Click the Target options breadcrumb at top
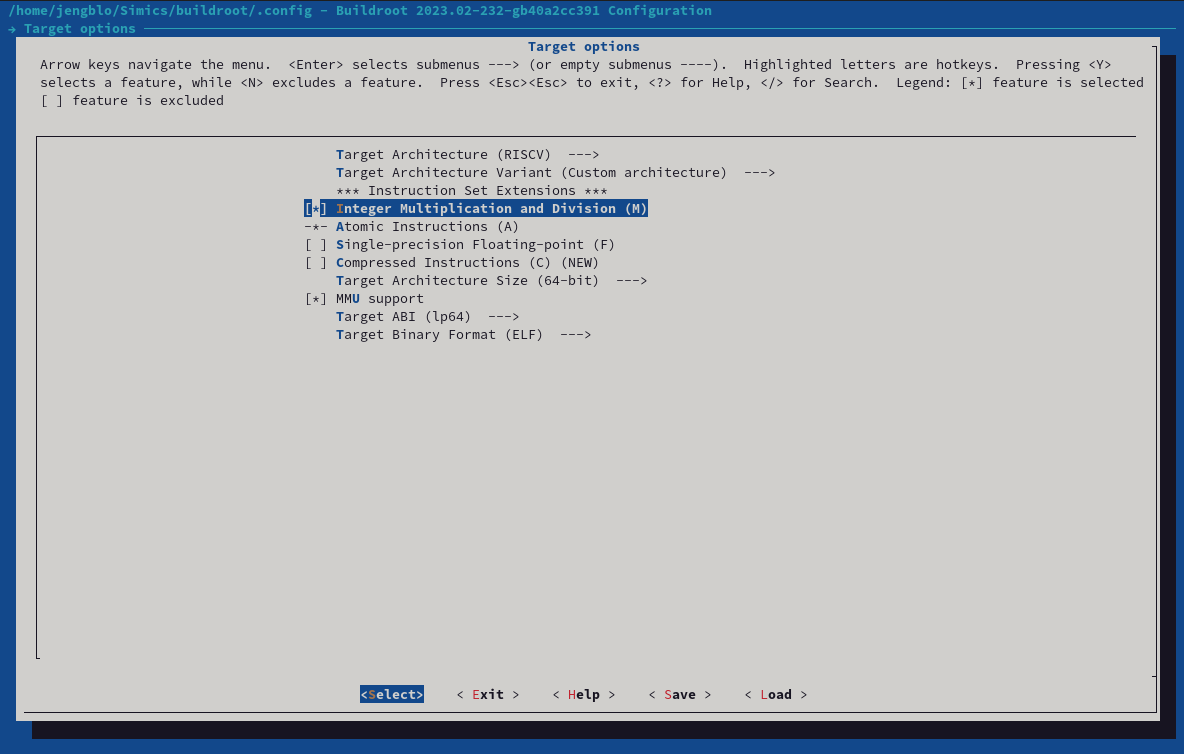This screenshot has height=754, width=1184. pyautogui.click(x=79, y=29)
